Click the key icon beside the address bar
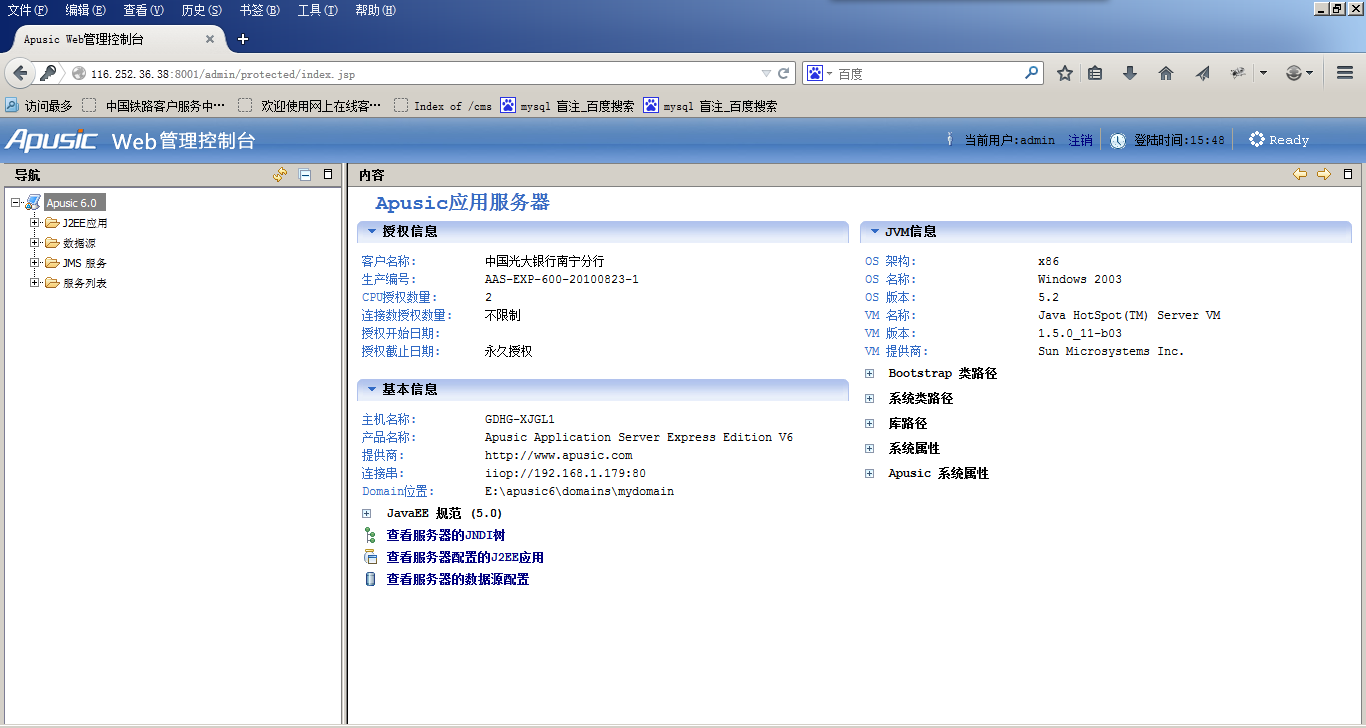 pyautogui.click(x=48, y=73)
